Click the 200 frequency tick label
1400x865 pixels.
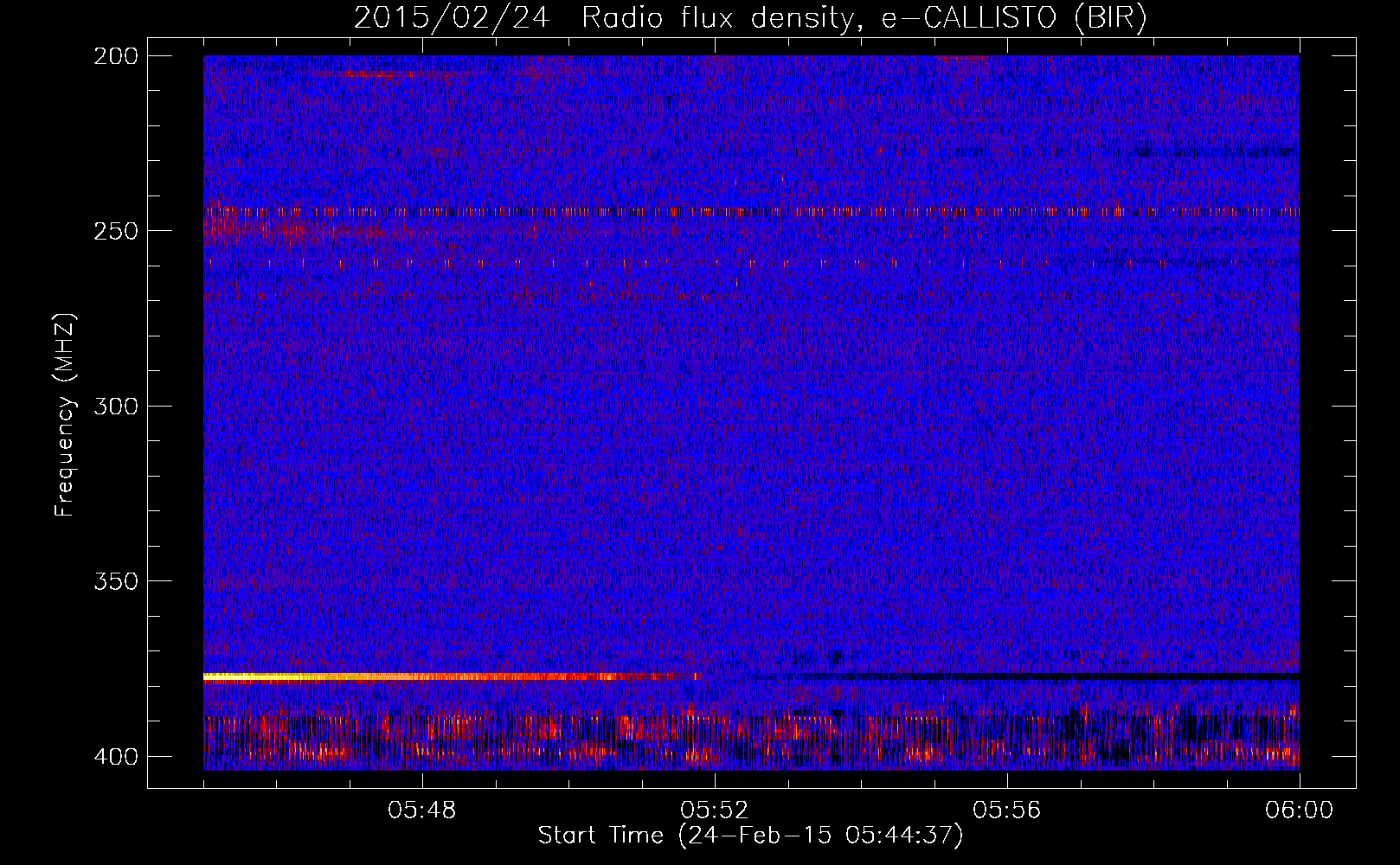[115, 56]
